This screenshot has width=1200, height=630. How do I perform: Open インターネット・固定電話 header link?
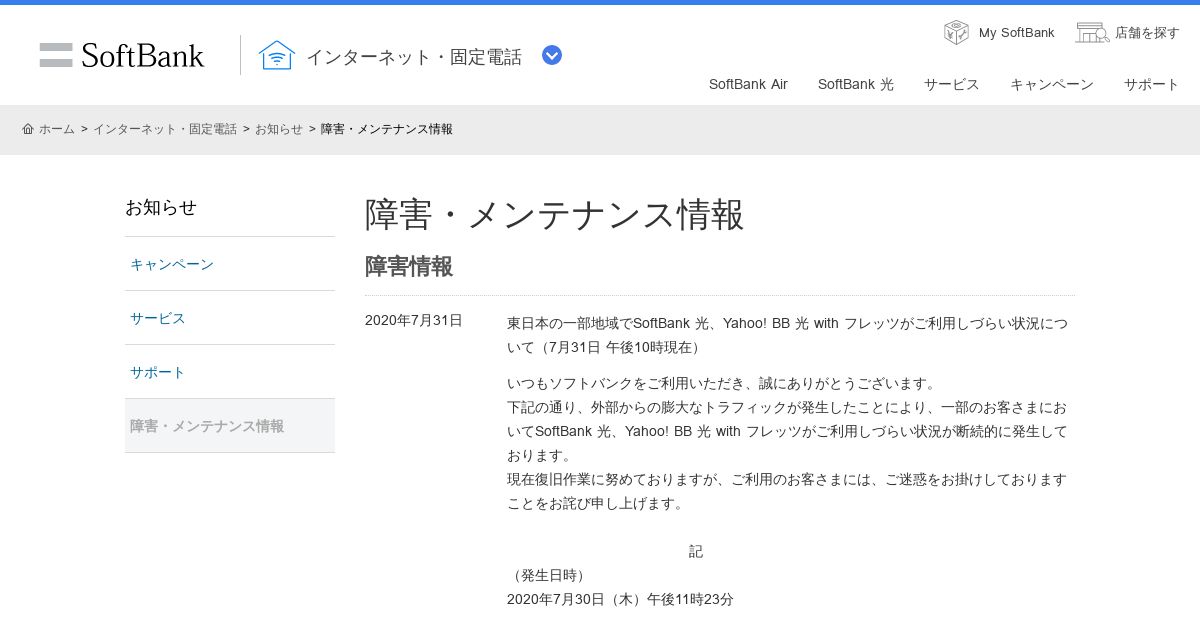414,57
